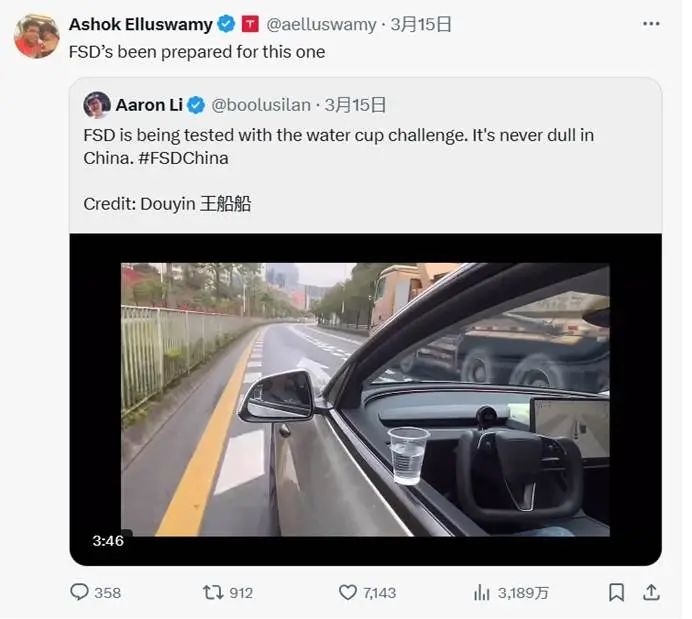Open the reply comment icon
This screenshot has width=692, height=619.
click(79, 592)
